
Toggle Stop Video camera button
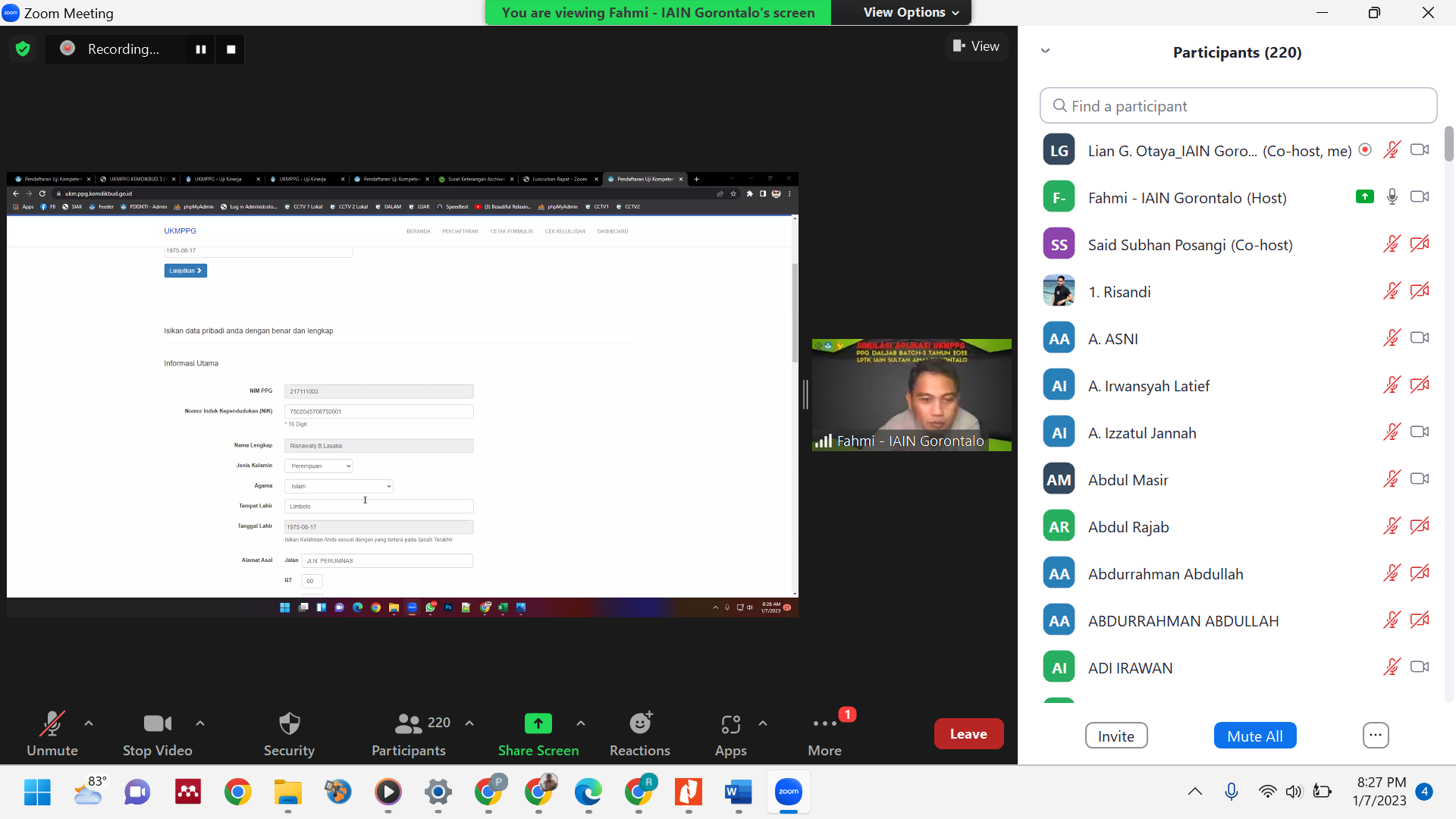point(157,733)
